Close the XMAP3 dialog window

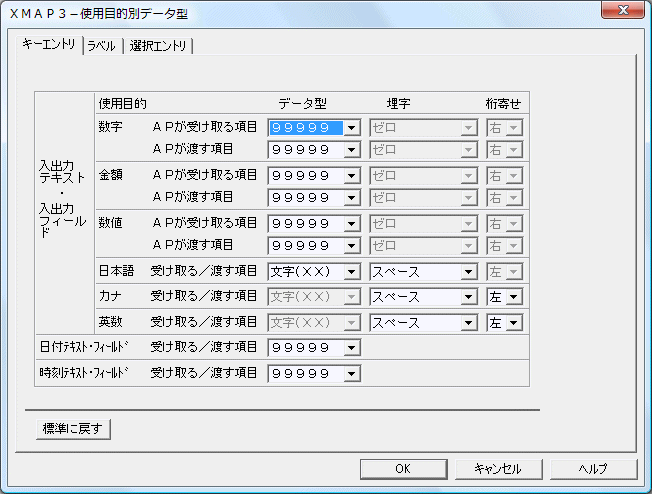pos(622,10)
